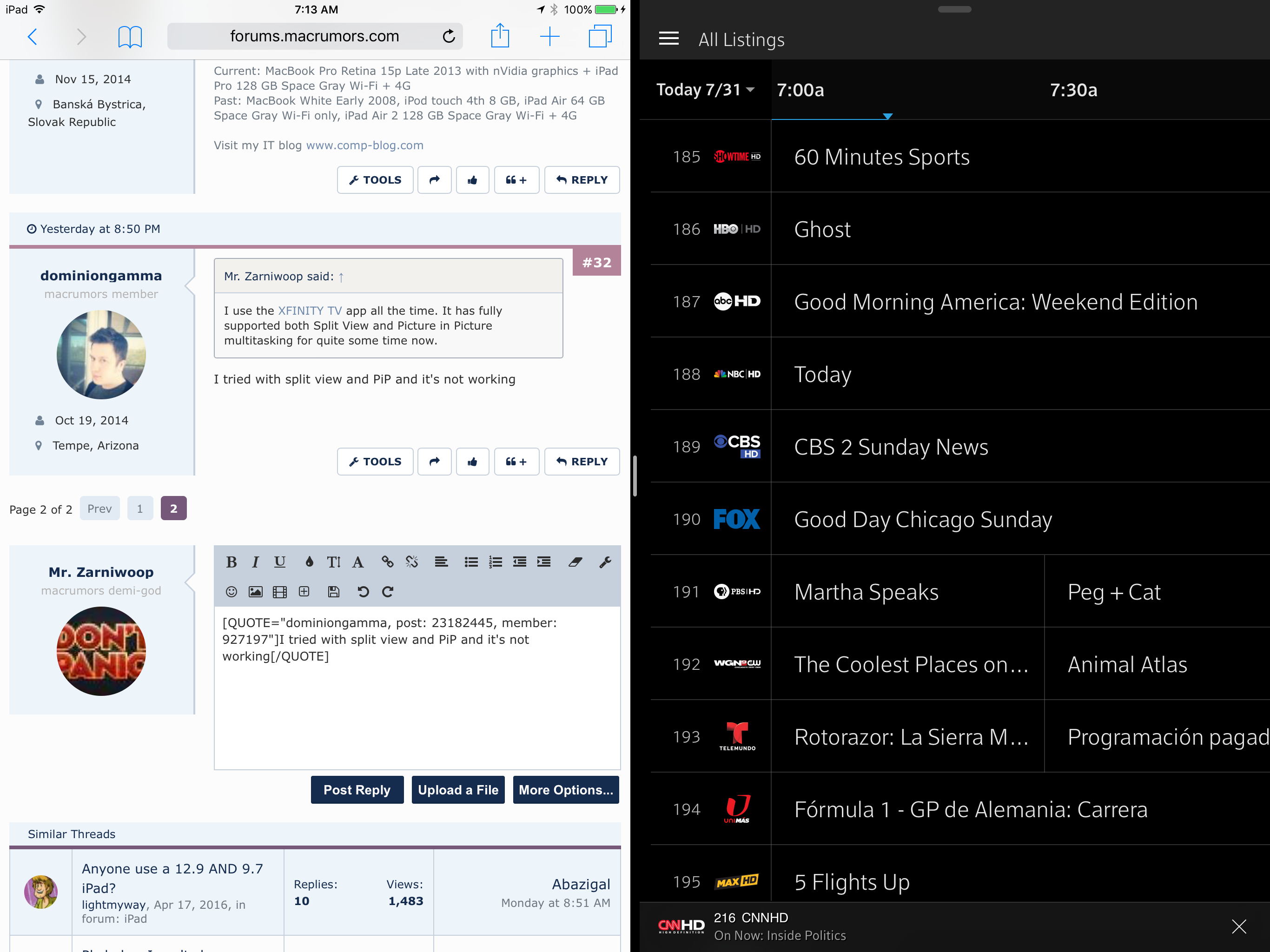Open Tools menu on the first post
The height and width of the screenshot is (952, 1270).
pos(375,180)
